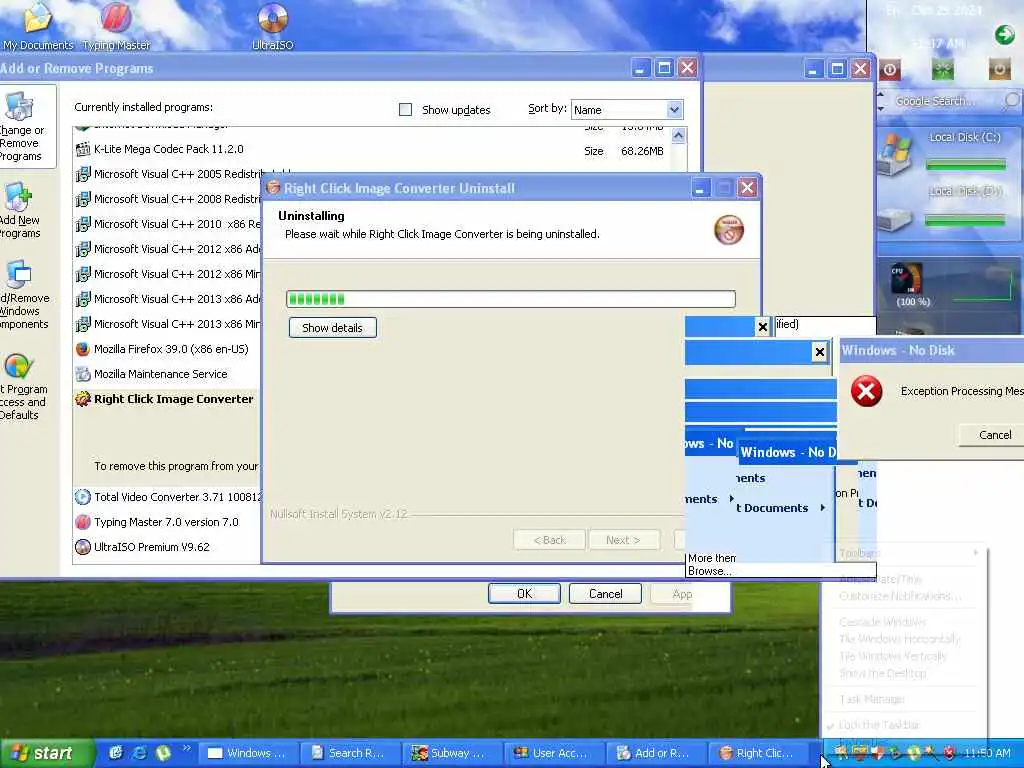Image resolution: width=1024 pixels, height=768 pixels.
Task: Click the red power gadget button
Action: [x=890, y=69]
